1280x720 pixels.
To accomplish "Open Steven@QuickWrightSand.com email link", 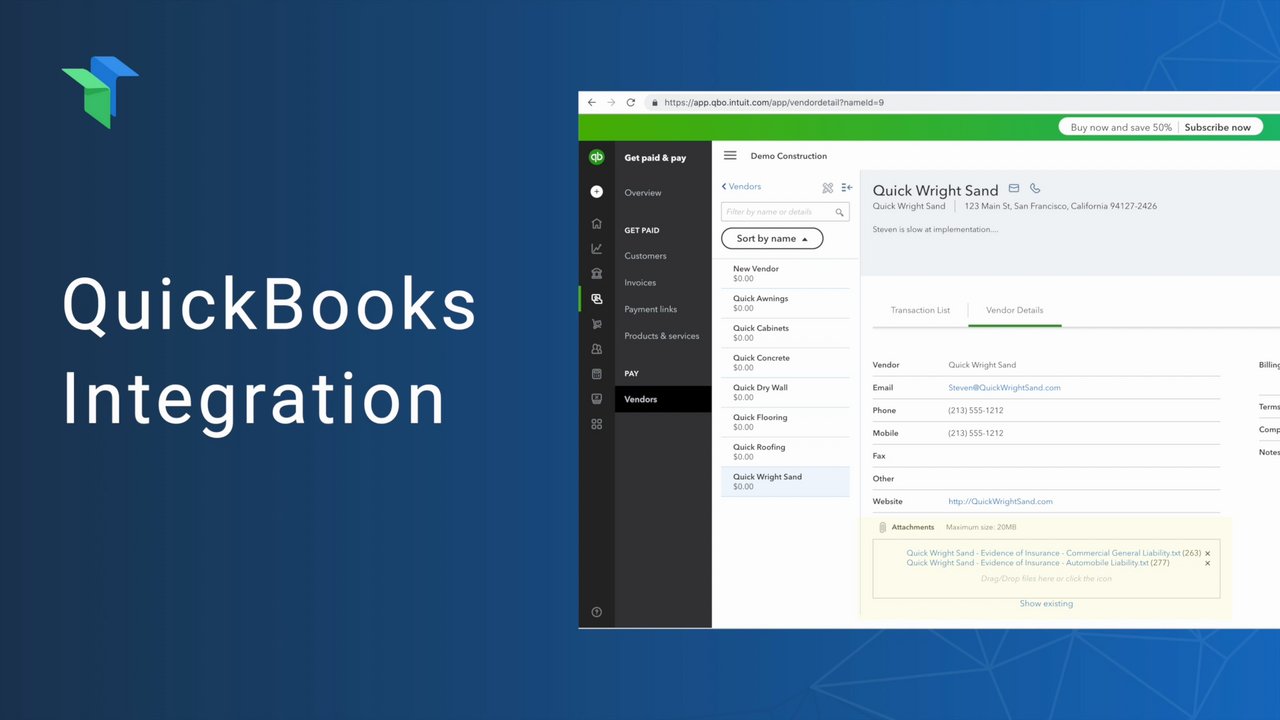I will (1004, 388).
